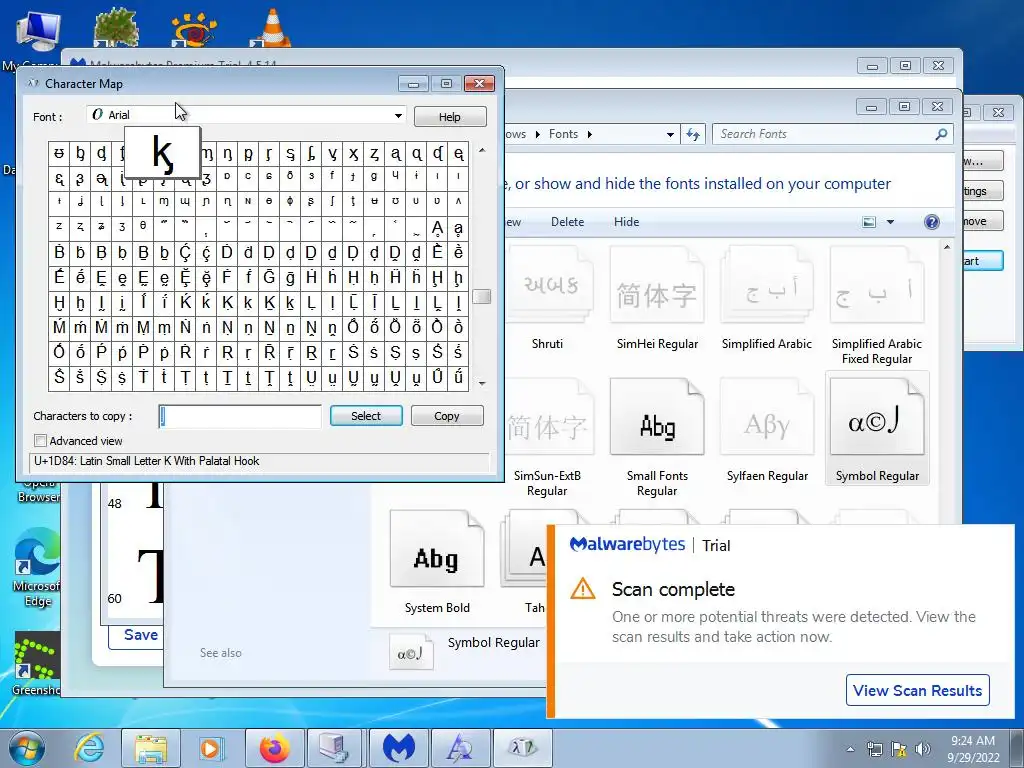Select the Symbol Regular font thumbnail
The image size is (1024, 768).
(877, 429)
